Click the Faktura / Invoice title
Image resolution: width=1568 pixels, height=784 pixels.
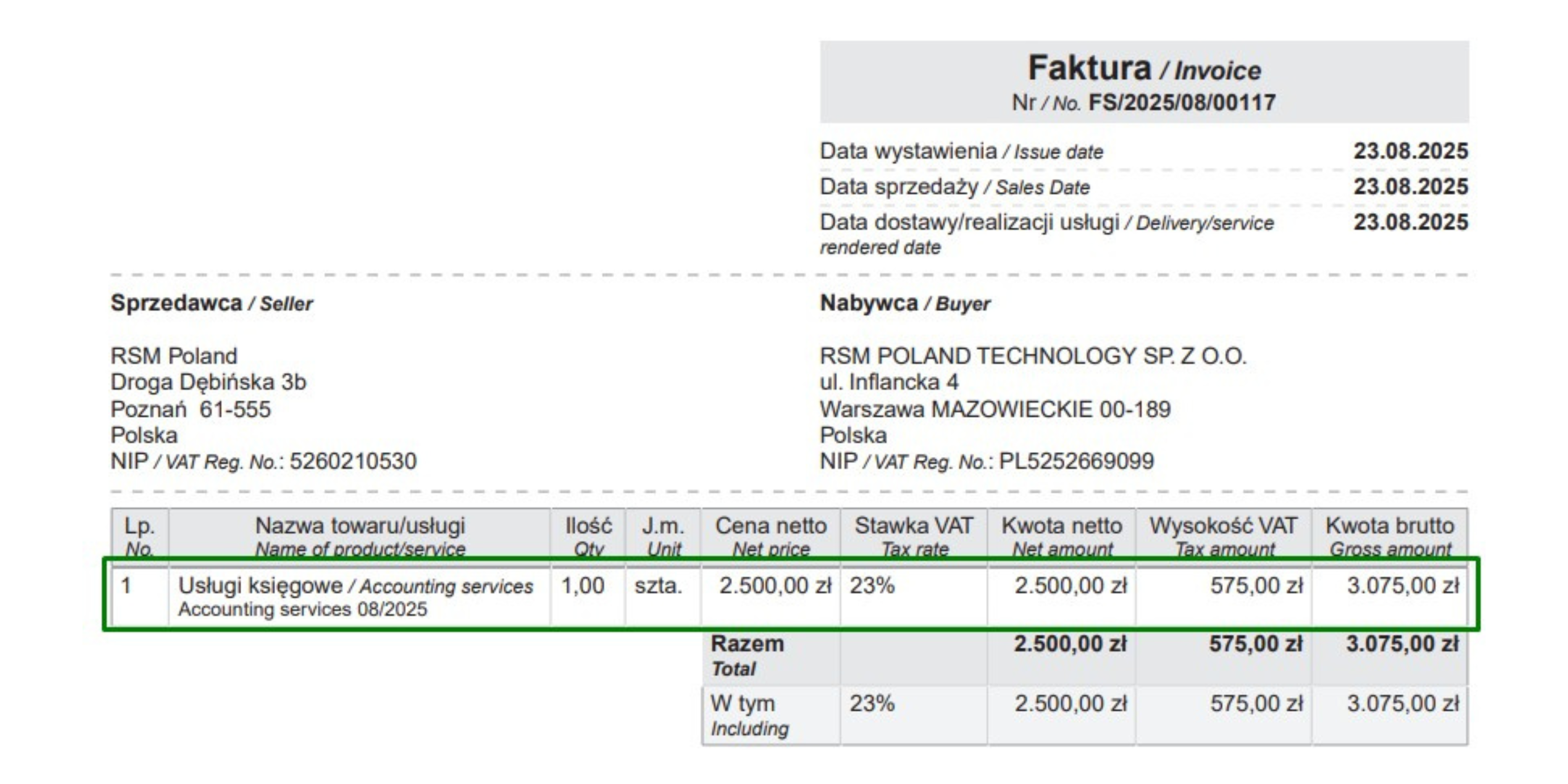(x=1144, y=69)
